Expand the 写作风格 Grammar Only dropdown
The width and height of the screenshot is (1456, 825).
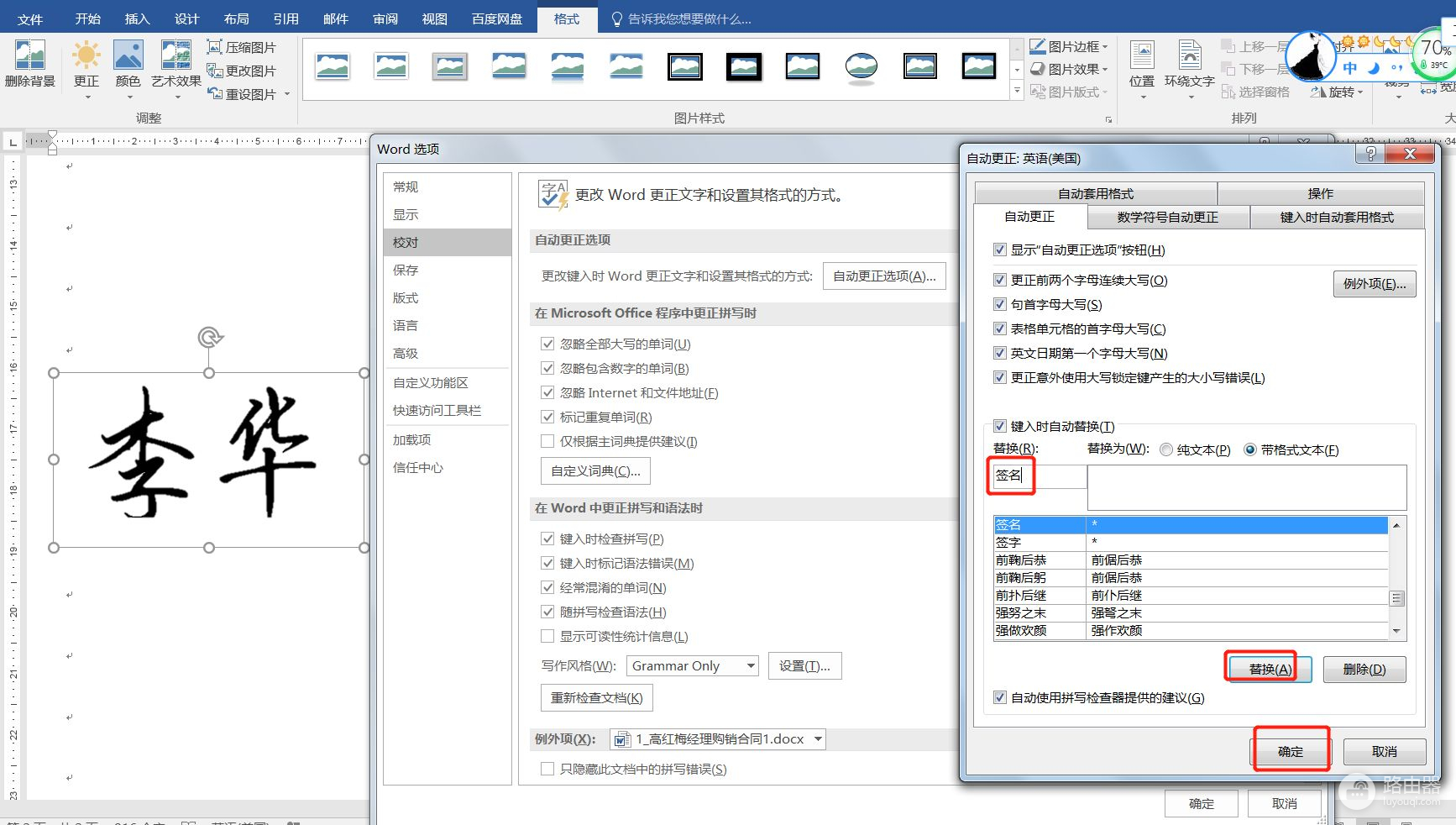pos(751,666)
